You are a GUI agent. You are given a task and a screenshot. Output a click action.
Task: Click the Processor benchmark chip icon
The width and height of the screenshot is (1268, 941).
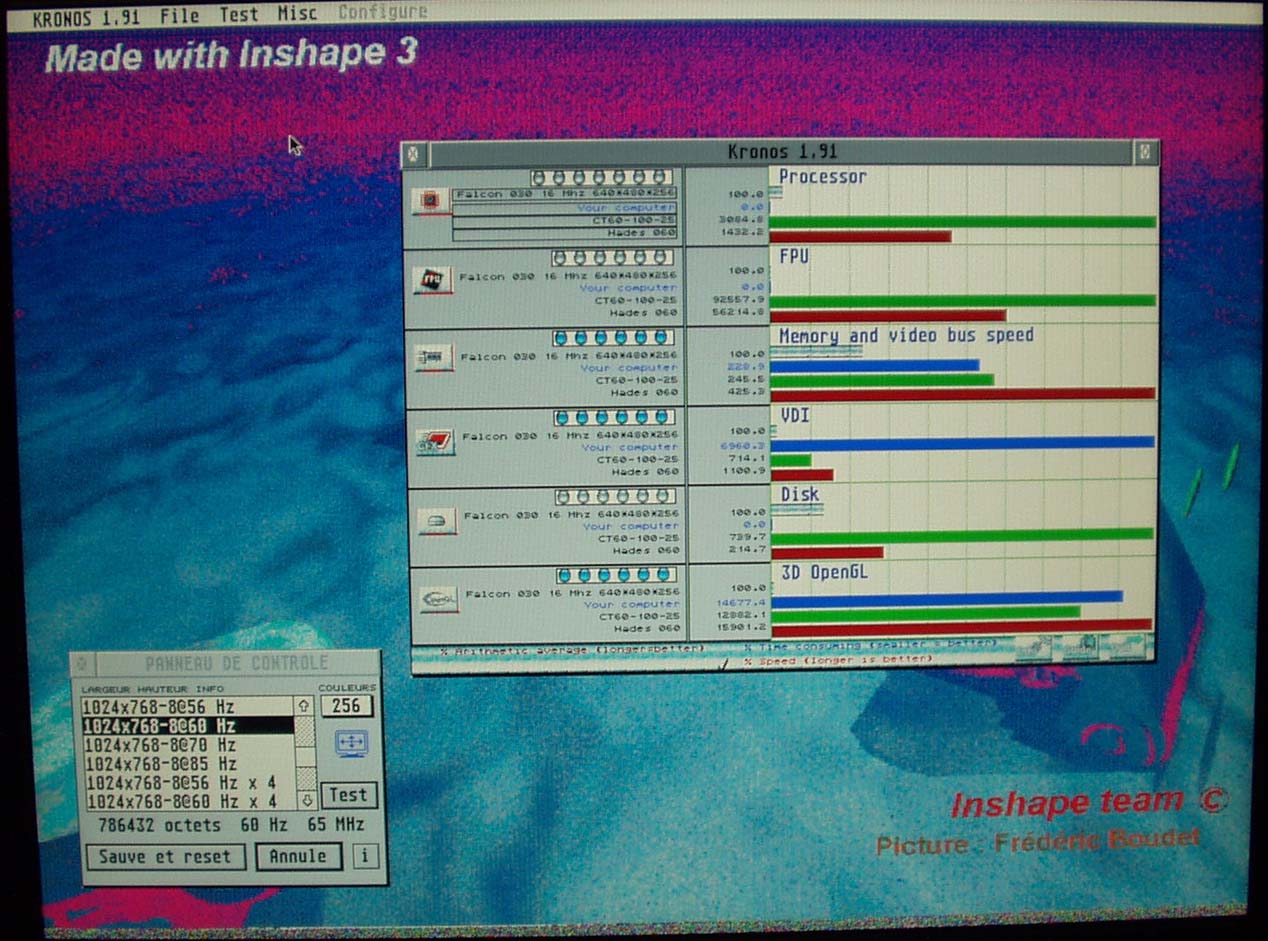tap(430, 201)
